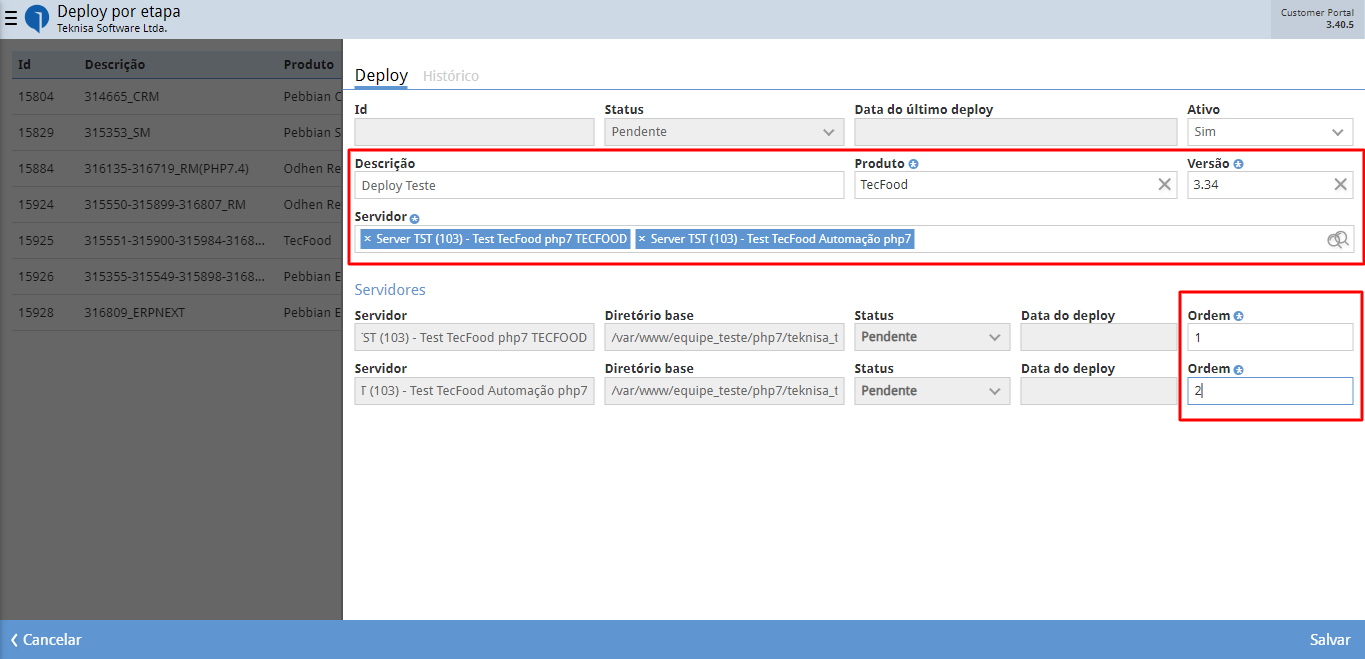Image resolution: width=1365 pixels, height=659 pixels.
Task: Click the Descrição column header in the list
Action: click(x=115, y=65)
